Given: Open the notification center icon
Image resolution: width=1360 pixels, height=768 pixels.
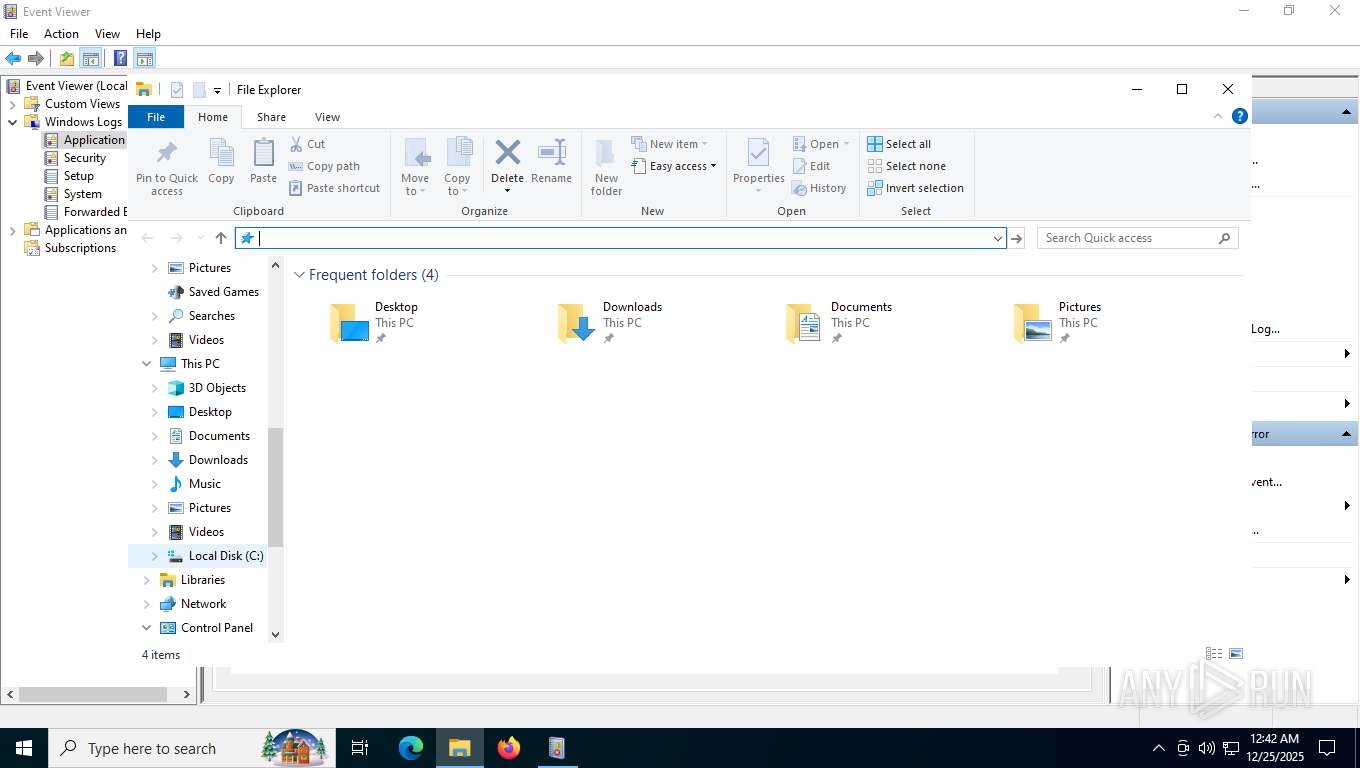Looking at the screenshot, I should pos(1327,747).
